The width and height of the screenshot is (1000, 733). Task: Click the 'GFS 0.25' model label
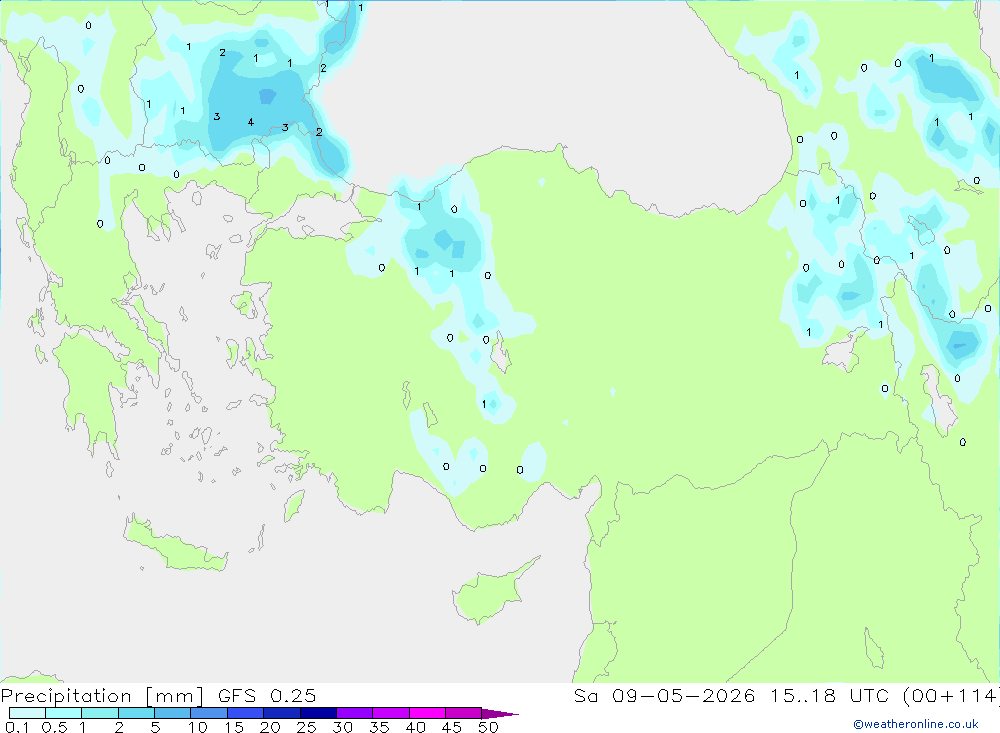[267, 696]
